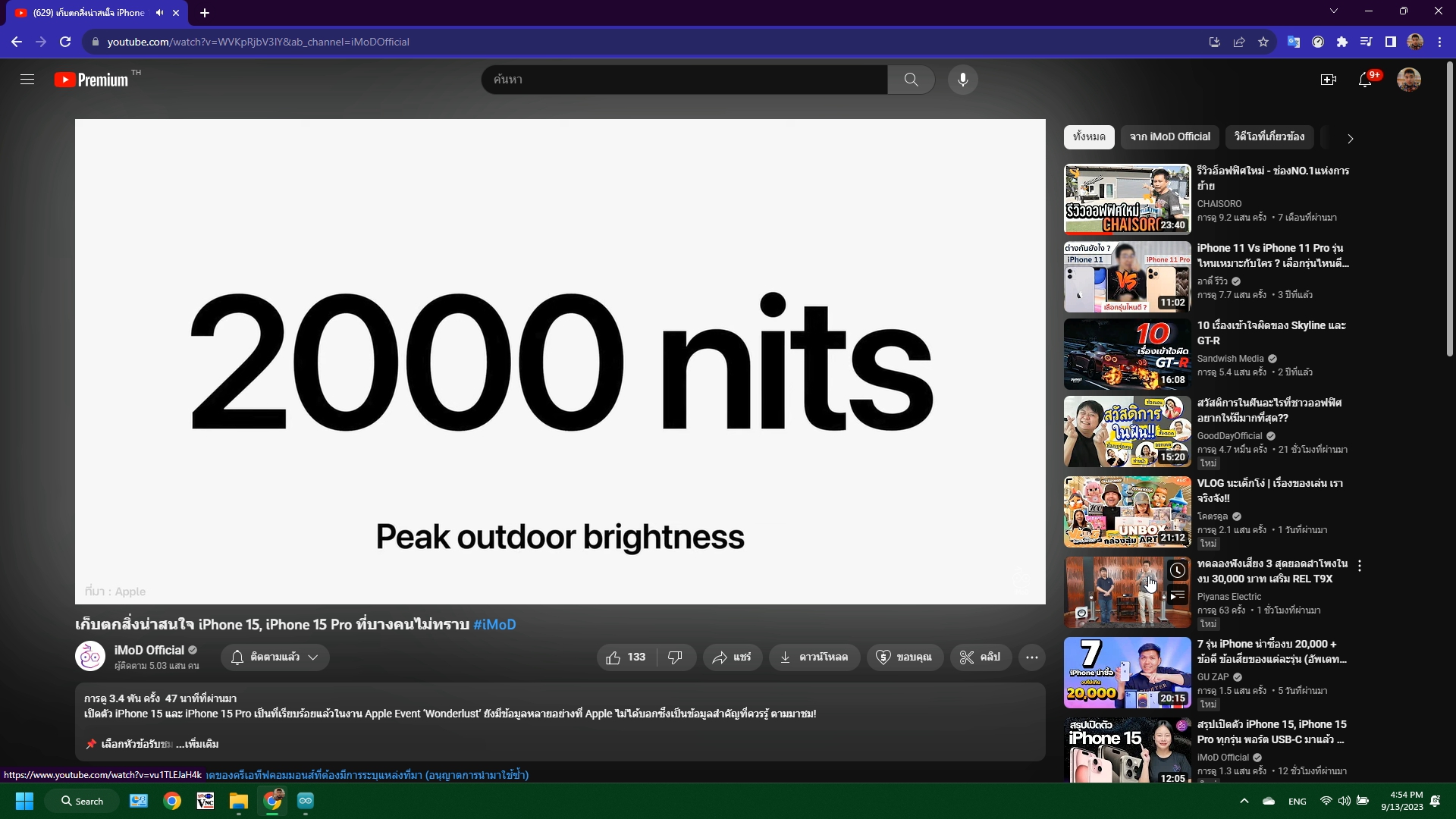
Task: Go back with browser back arrow
Action: [x=17, y=42]
